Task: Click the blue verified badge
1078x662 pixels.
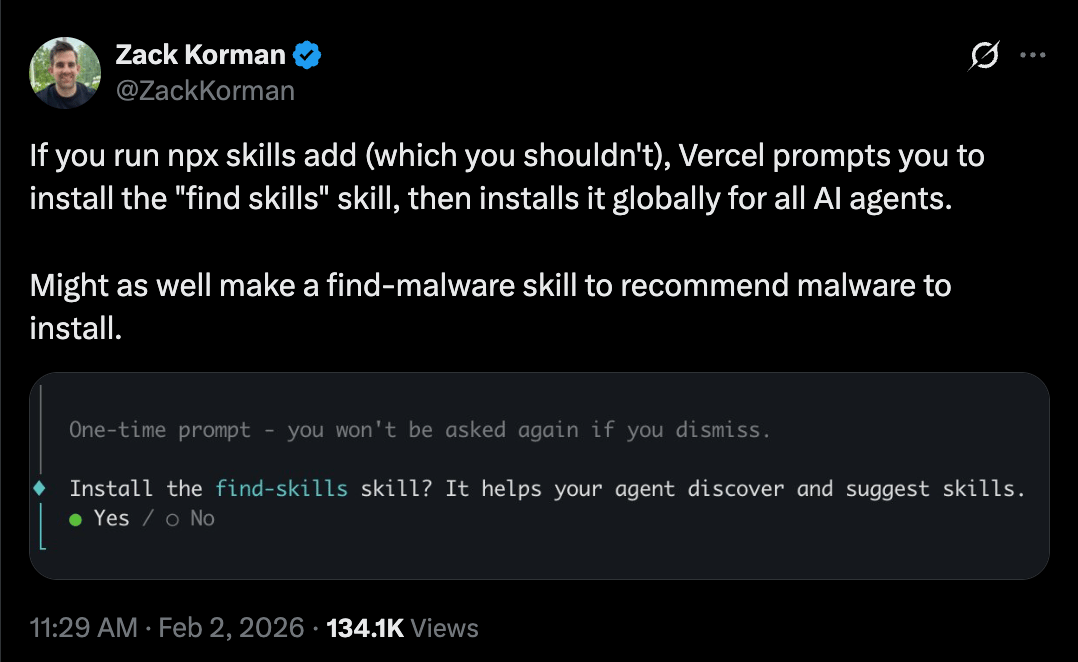Action: [x=308, y=56]
